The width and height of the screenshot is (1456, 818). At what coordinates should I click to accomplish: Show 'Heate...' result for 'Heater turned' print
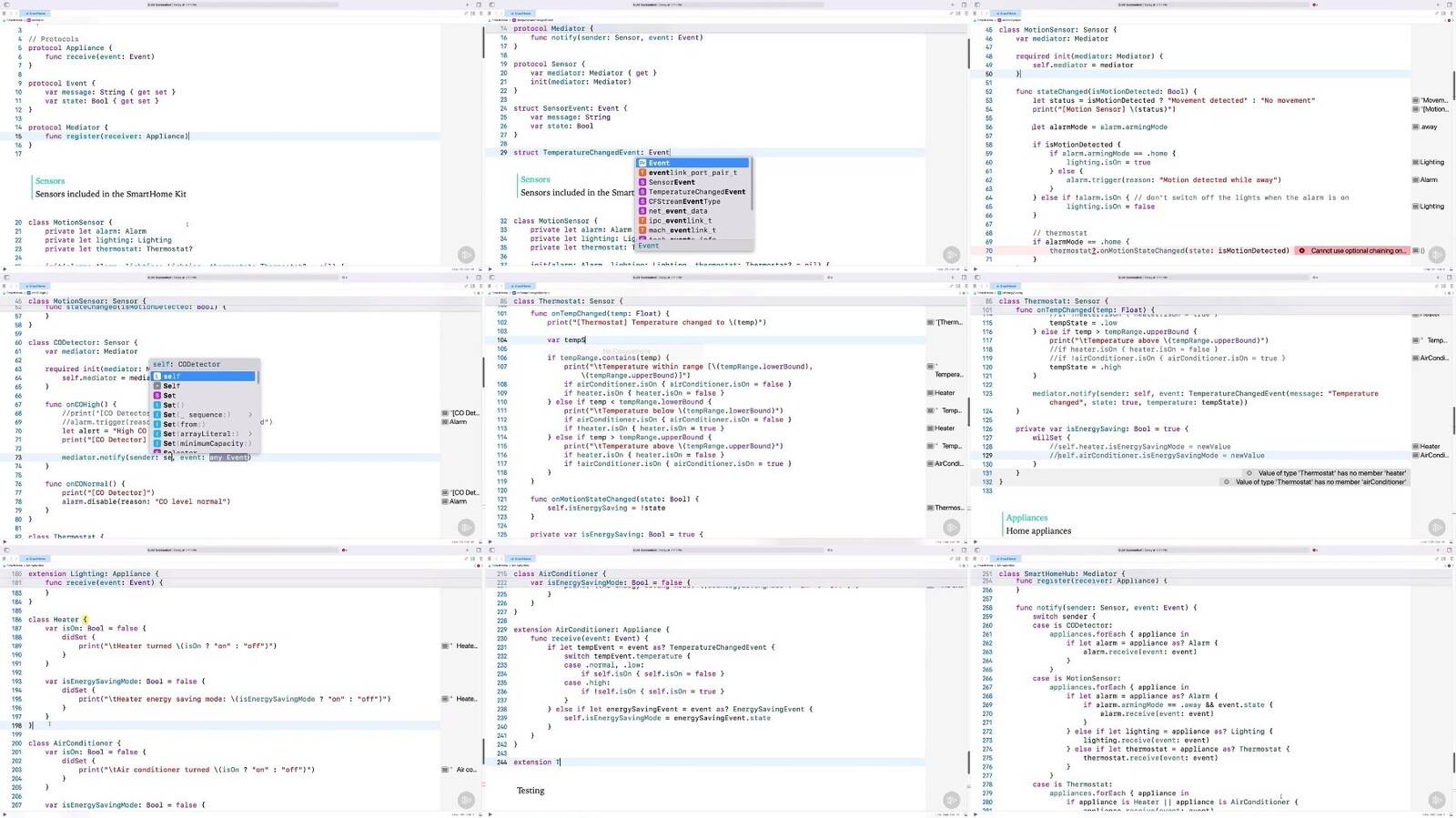tap(460, 646)
